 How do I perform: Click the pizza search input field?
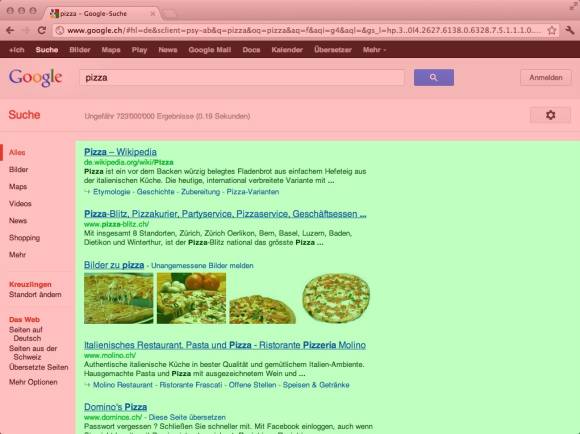point(242,78)
